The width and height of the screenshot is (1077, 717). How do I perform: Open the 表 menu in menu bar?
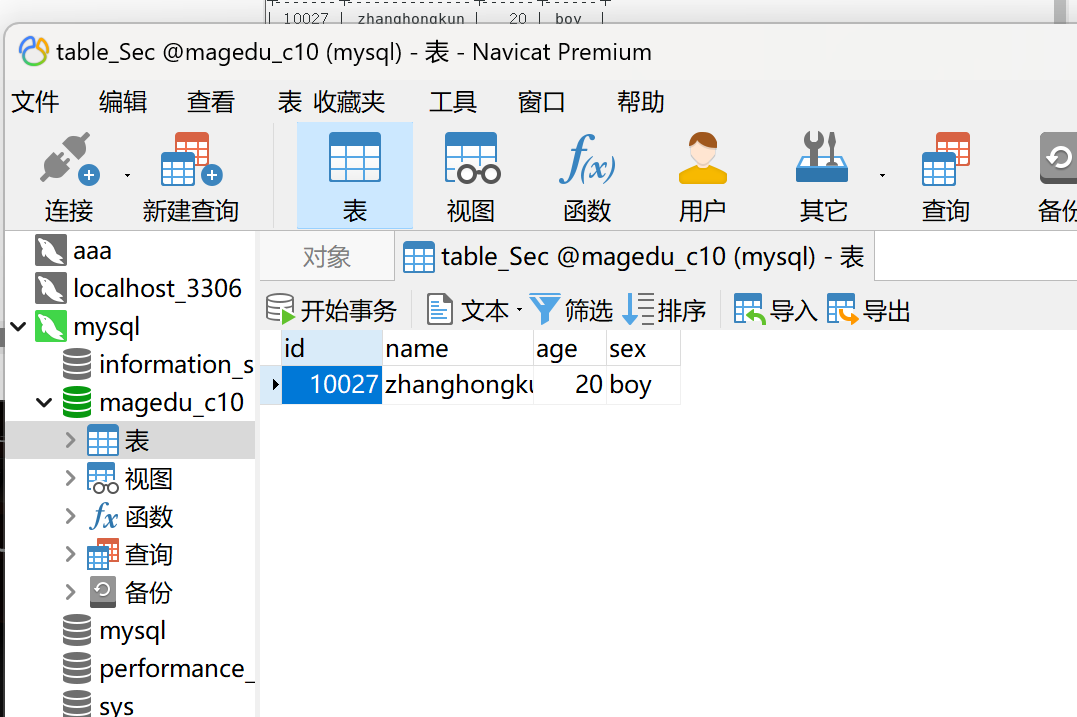pyautogui.click(x=289, y=102)
